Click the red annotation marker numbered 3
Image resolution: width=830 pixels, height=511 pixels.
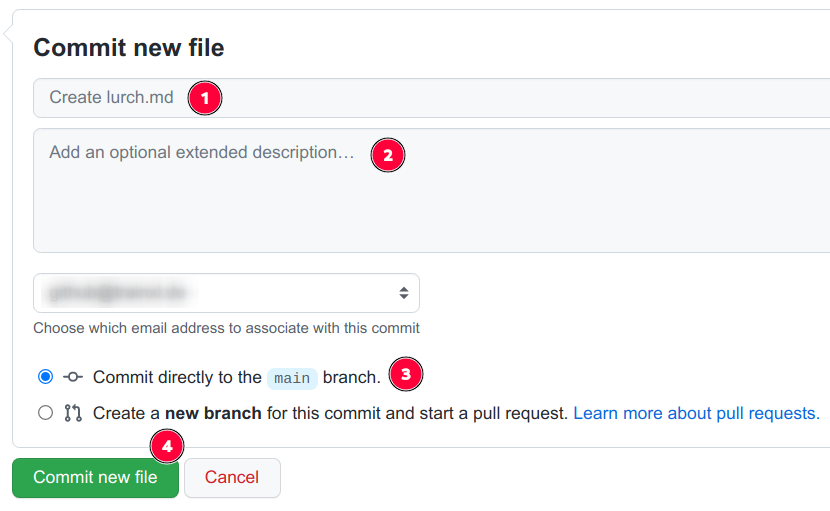(405, 375)
